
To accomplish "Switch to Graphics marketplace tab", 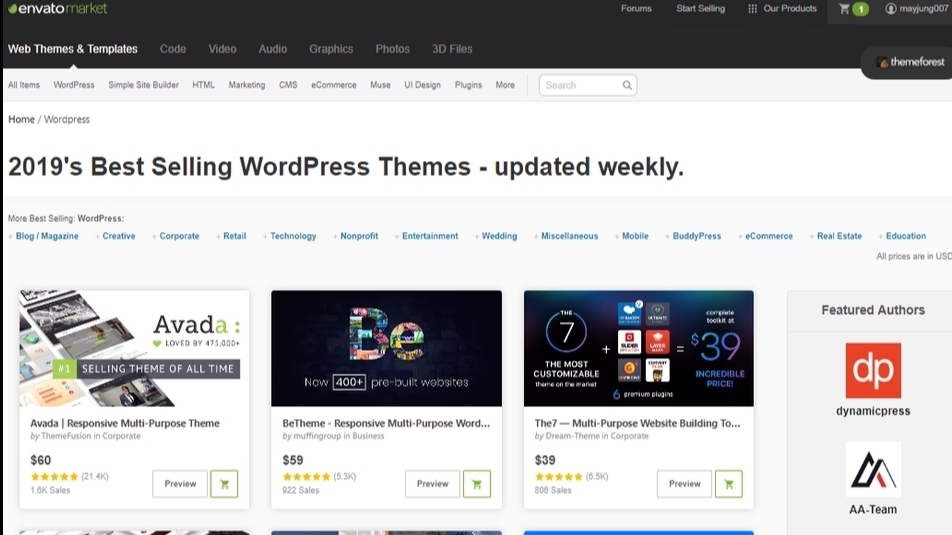I will coord(331,49).
